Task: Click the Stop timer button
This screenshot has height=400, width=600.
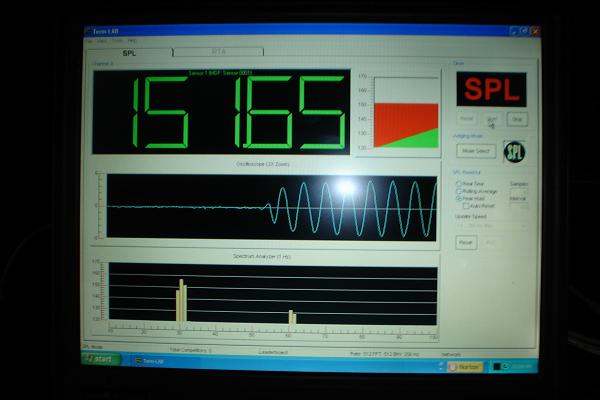Action: (x=517, y=119)
